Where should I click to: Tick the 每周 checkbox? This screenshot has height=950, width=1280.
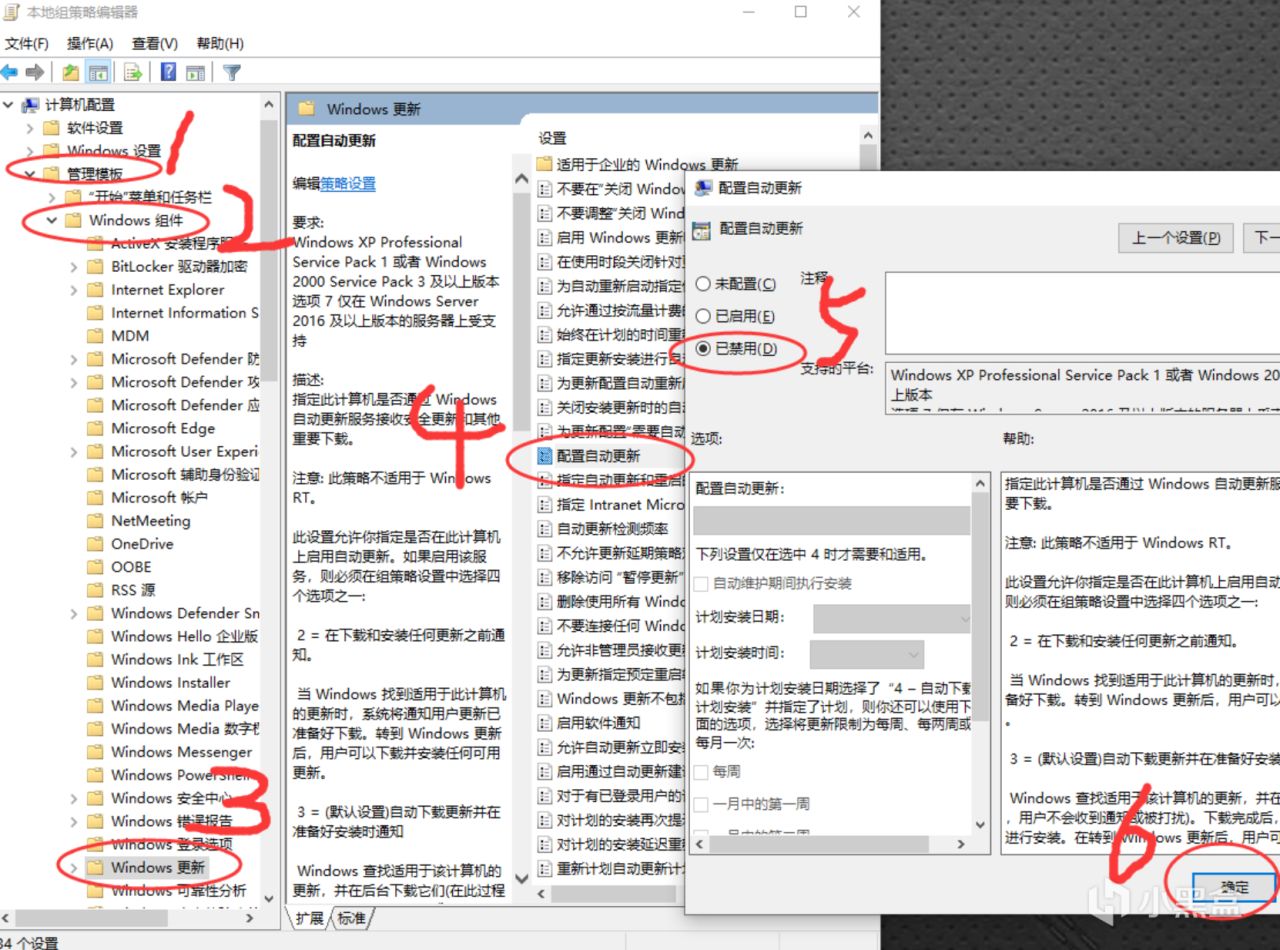(x=701, y=771)
